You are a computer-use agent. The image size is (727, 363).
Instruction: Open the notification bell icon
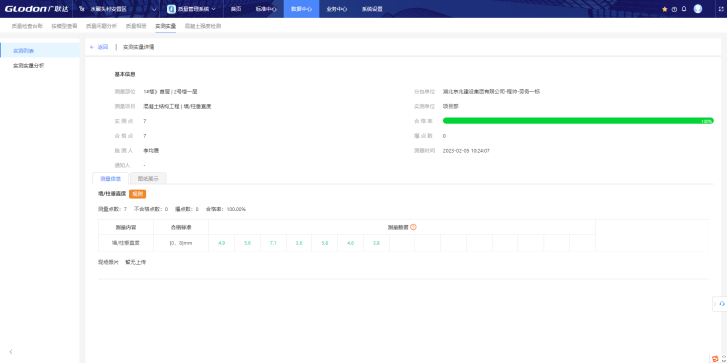click(684, 9)
